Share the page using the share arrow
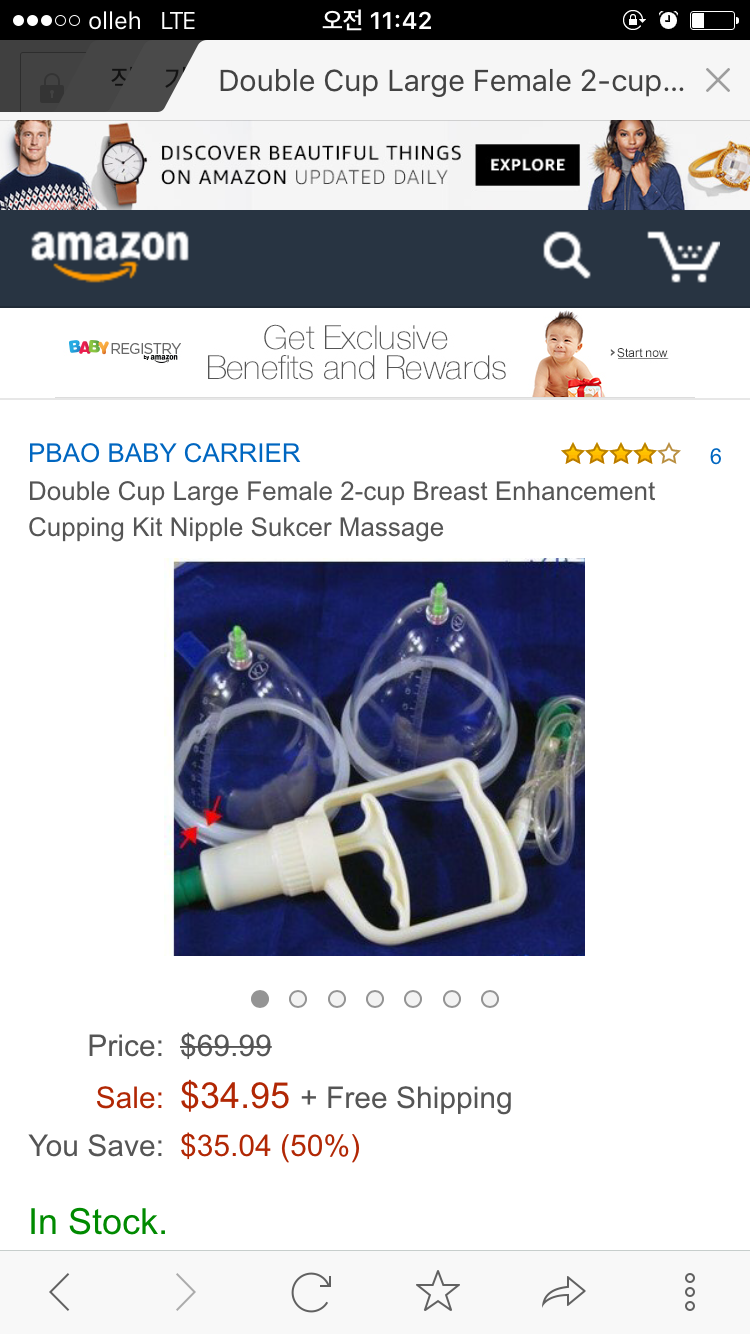This screenshot has height=1334, width=750. click(563, 1292)
